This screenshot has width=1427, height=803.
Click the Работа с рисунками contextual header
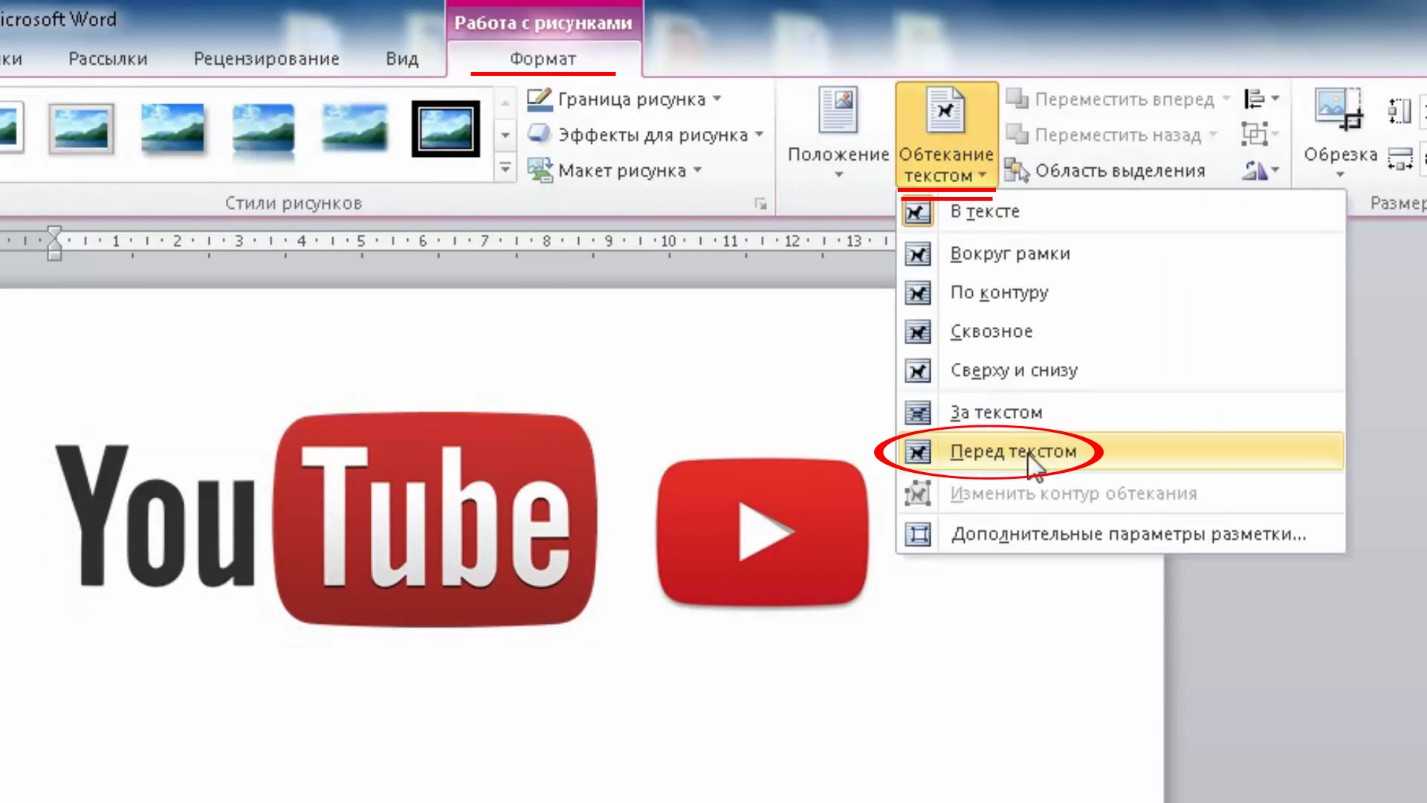click(543, 22)
